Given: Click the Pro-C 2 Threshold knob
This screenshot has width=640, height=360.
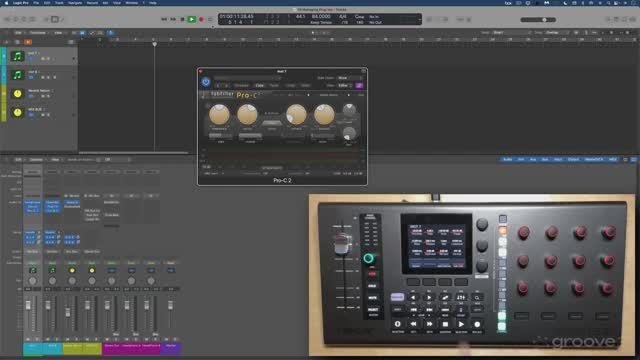Looking at the screenshot, I should 219,114.
